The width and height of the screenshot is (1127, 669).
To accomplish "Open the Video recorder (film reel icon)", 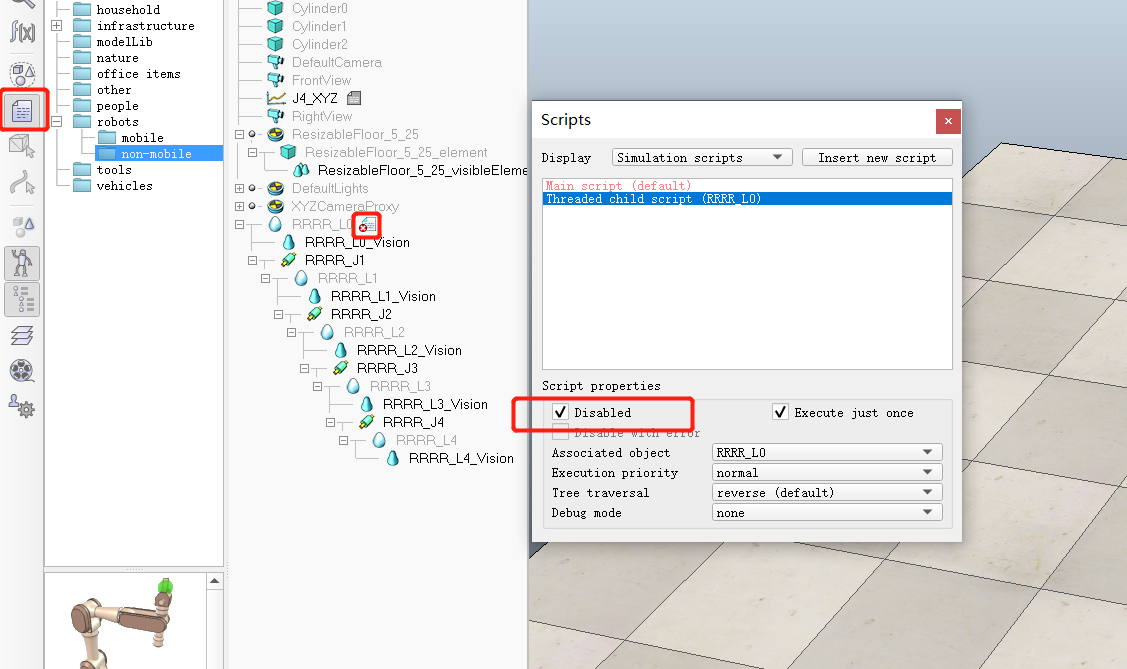I will (x=24, y=370).
